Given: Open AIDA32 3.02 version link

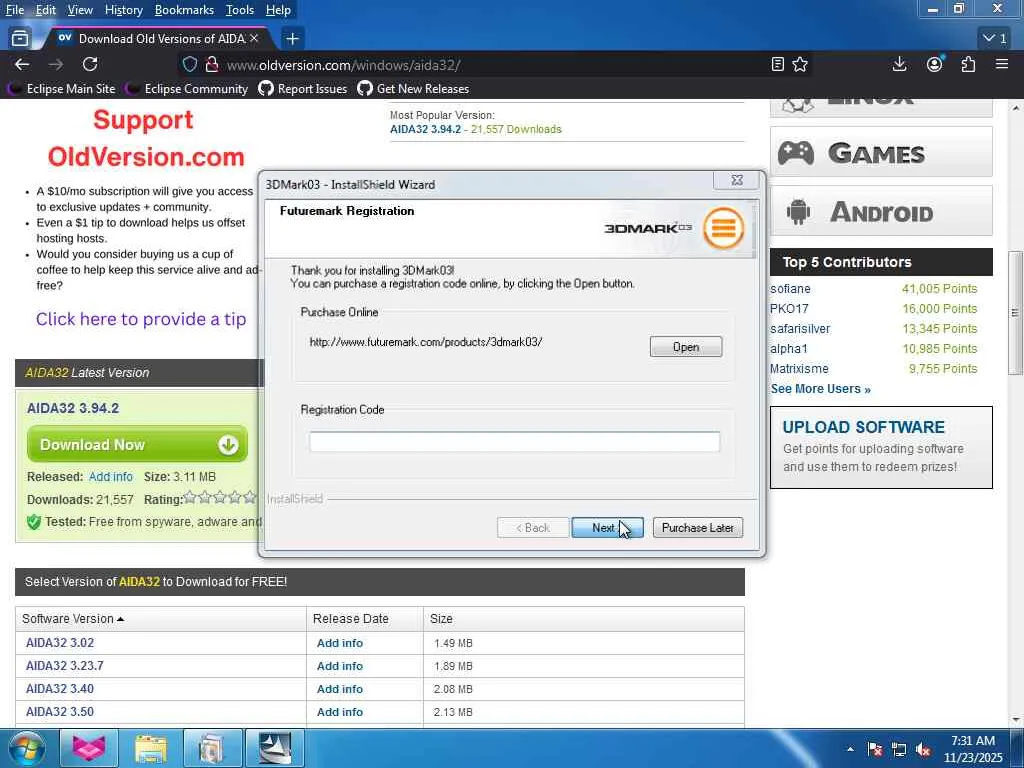Looking at the screenshot, I should 60,643.
